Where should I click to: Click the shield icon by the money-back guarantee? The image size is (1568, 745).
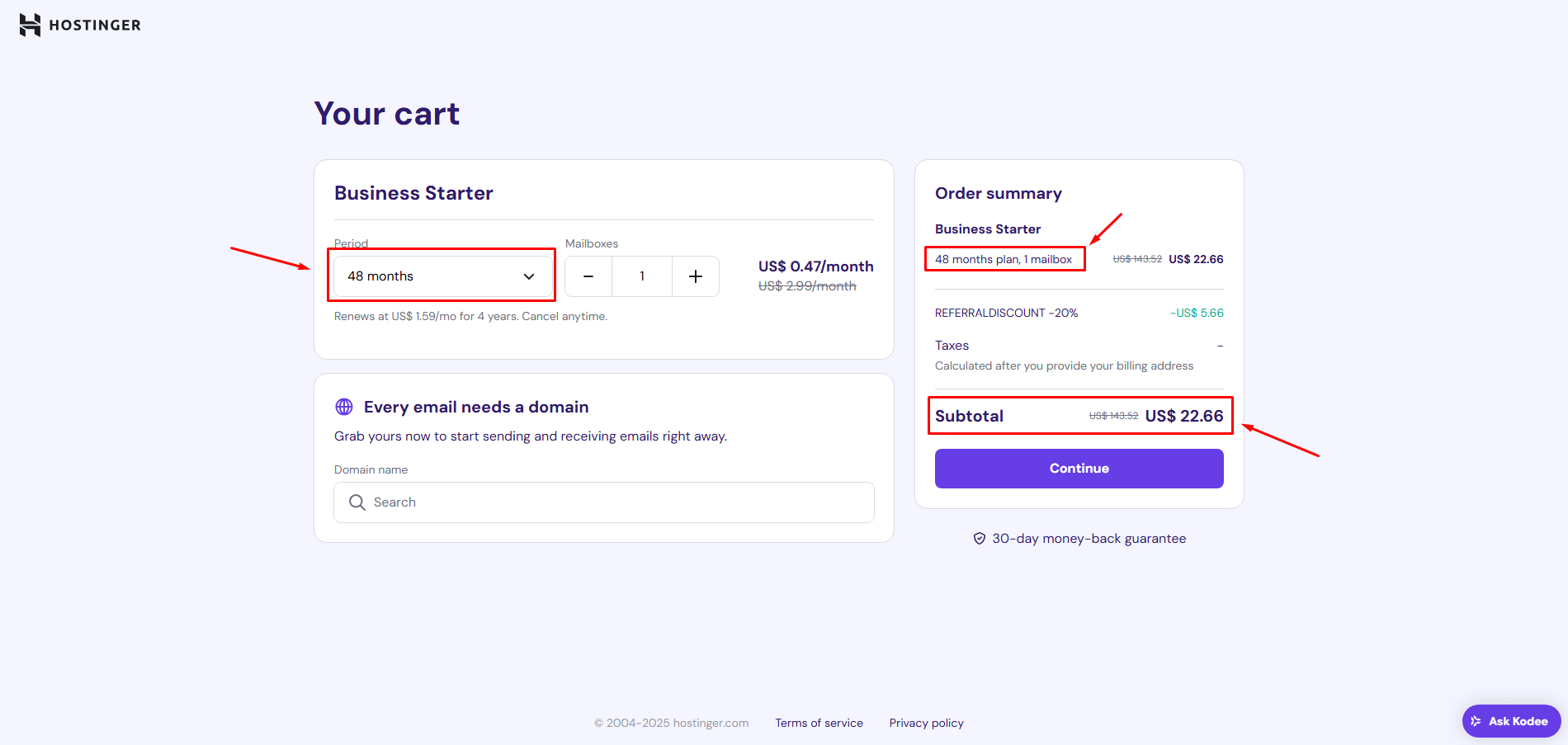coord(980,539)
